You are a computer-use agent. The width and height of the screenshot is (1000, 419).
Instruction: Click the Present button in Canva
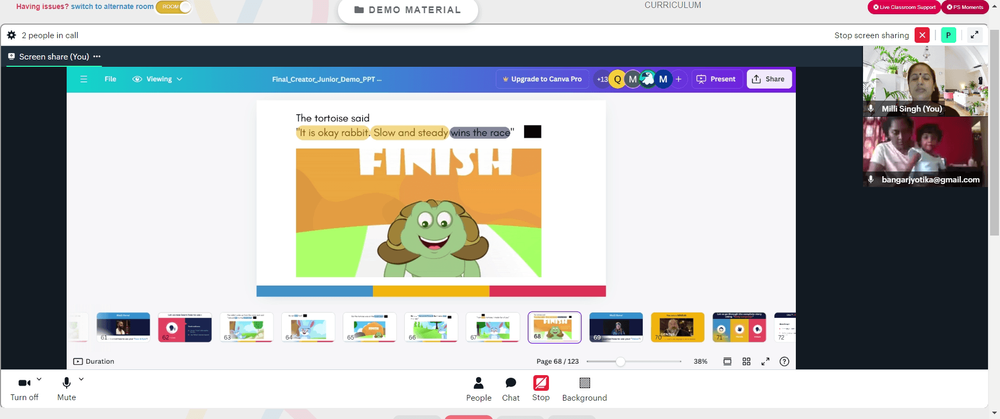click(x=716, y=79)
